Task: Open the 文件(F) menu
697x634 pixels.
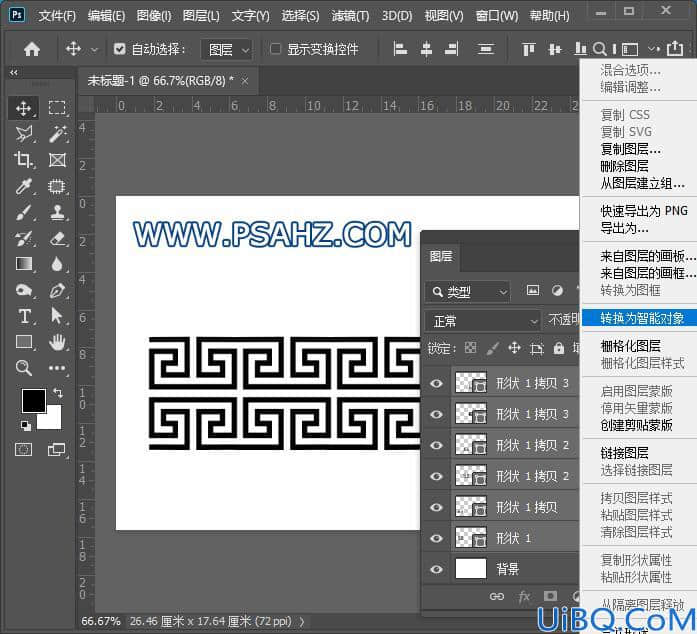Action: pos(56,16)
